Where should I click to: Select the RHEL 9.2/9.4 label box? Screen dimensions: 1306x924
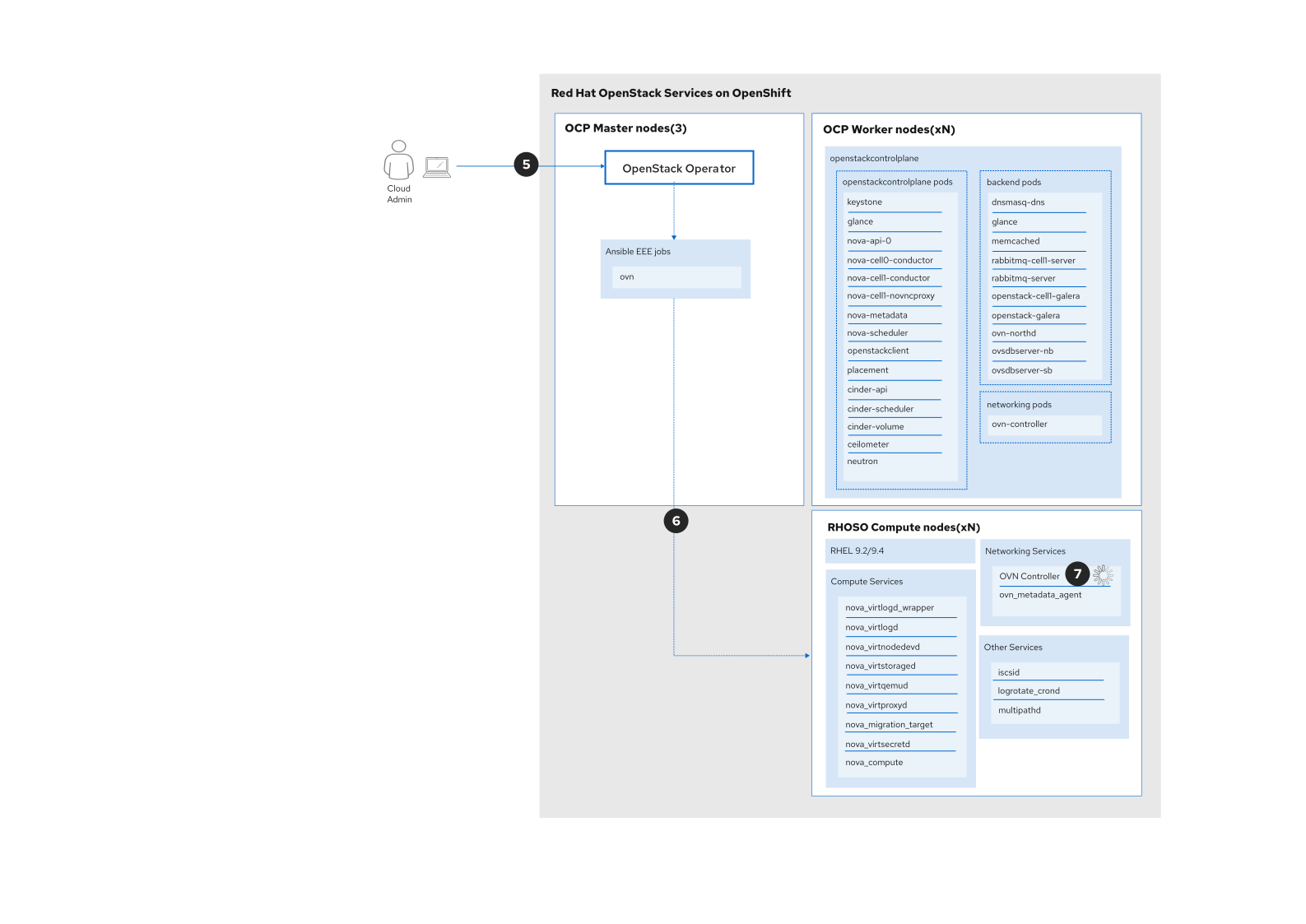click(x=857, y=551)
